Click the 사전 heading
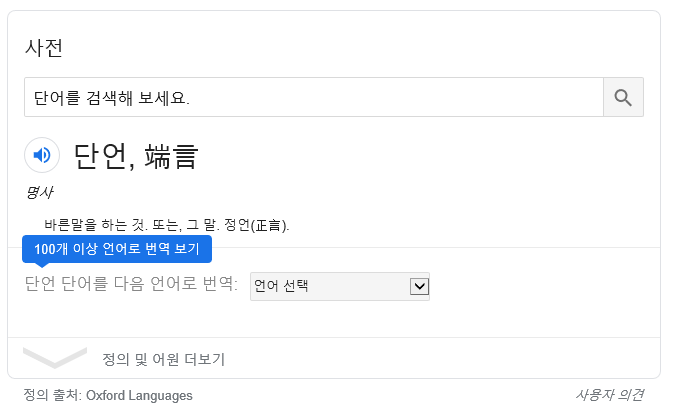Image resolution: width=681 pixels, height=420 pixels. pyautogui.click(x=44, y=47)
